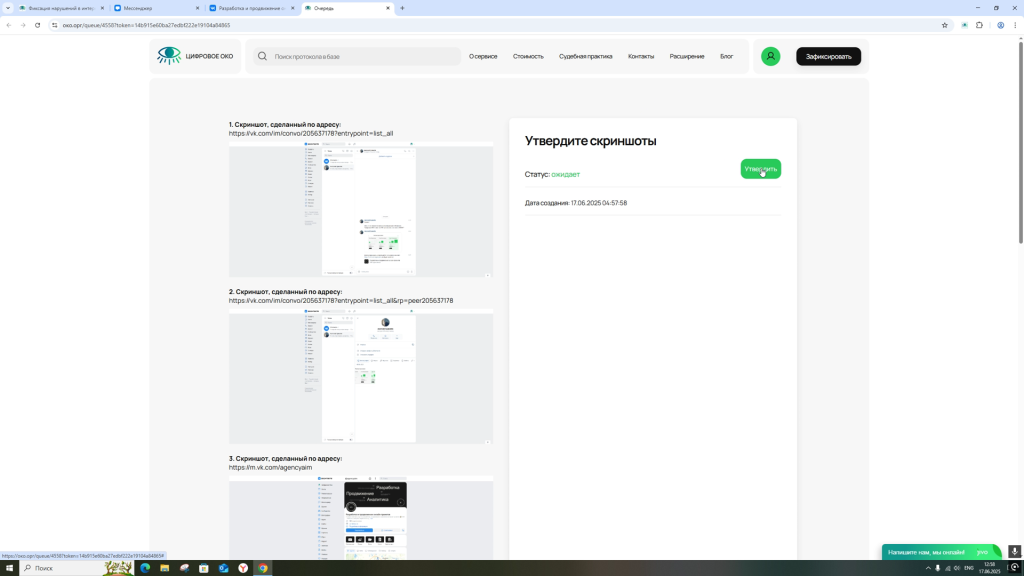The width and height of the screenshot is (1024, 576).
Task: Expand hidden system tray icons
Action: coord(927,568)
